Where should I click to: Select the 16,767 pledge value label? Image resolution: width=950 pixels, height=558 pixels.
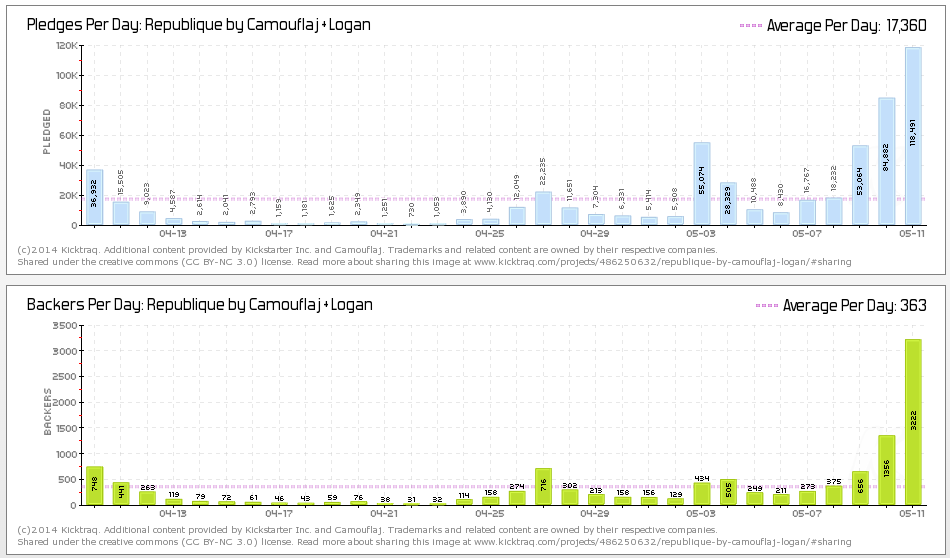807,182
